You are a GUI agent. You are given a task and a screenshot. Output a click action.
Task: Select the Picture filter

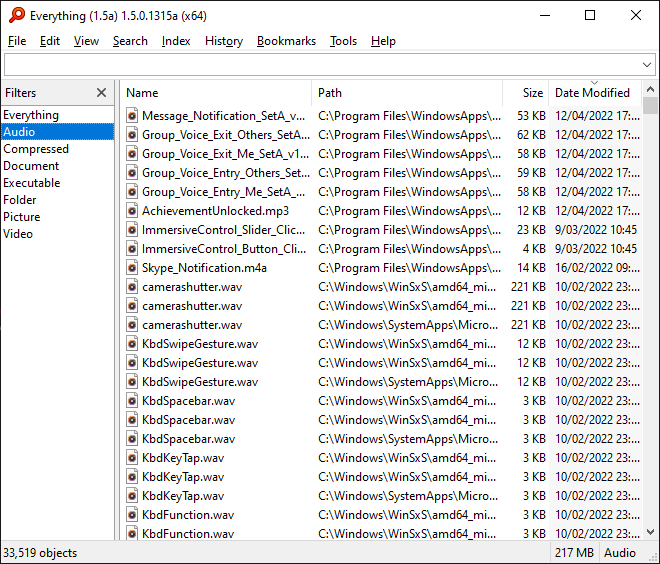(57, 217)
